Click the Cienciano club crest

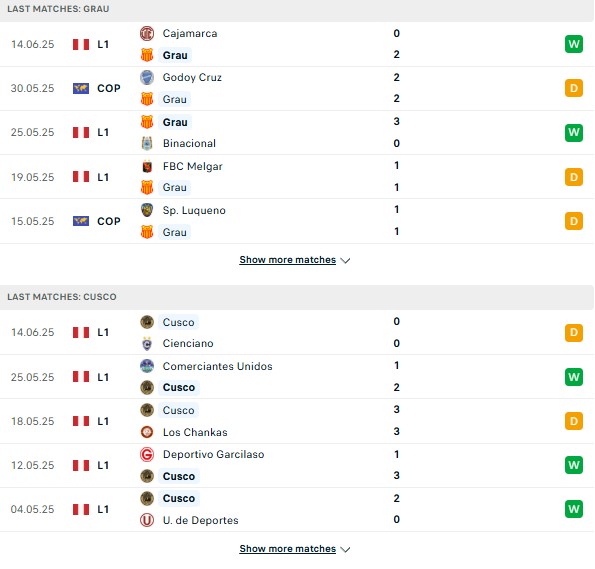[x=147, y=344]
